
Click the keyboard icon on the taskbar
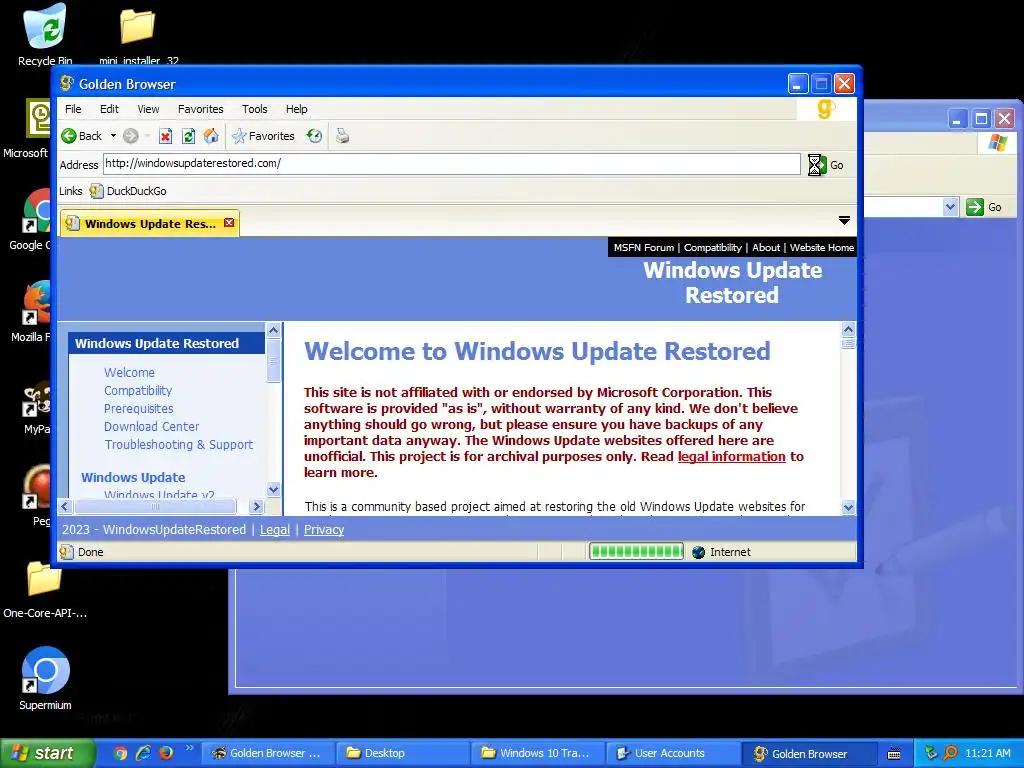[x=894, y=754]
